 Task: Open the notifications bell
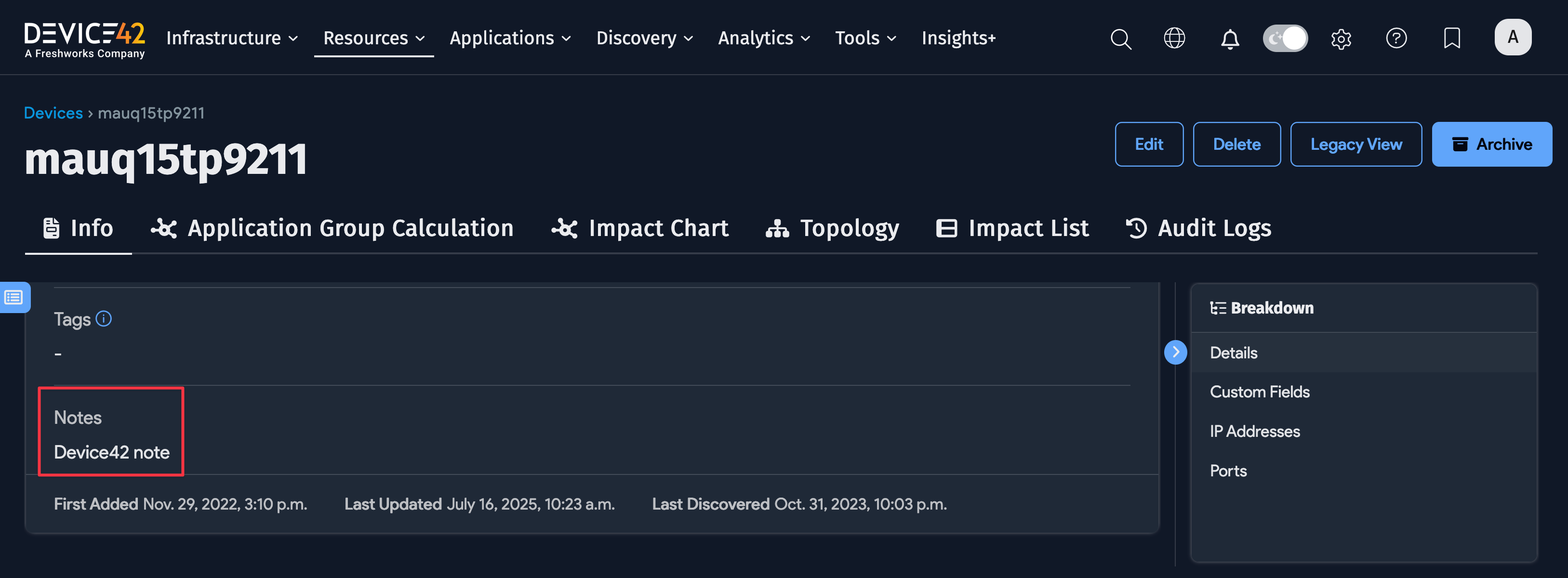click(1230, 39)
